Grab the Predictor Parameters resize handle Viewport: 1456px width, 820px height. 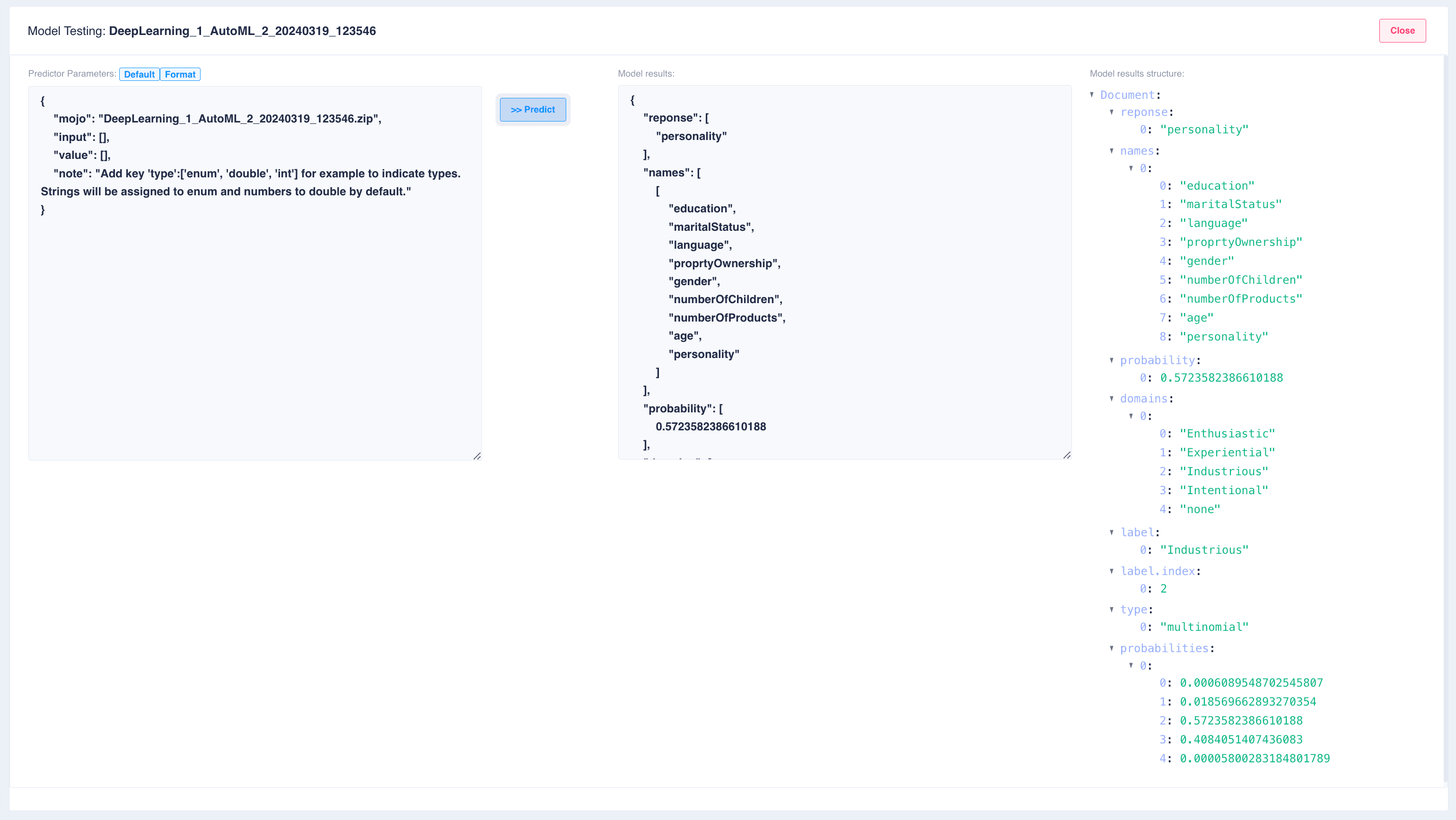click(x=477, y=455)
